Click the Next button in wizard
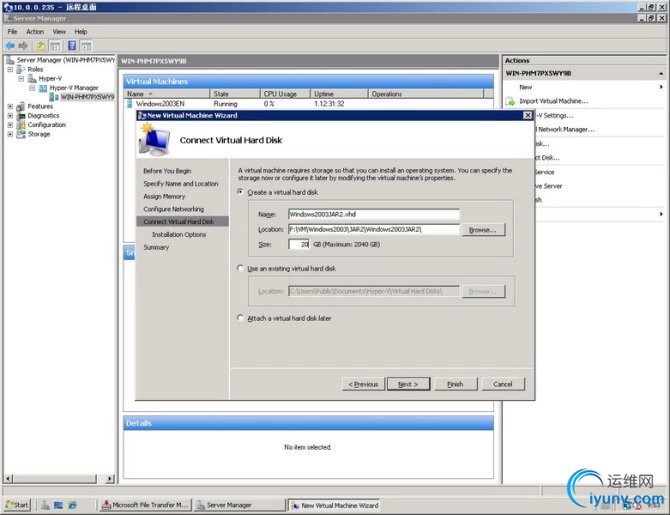Image resolution: width=670 pixels, height=515 pixels. [408, 384]
